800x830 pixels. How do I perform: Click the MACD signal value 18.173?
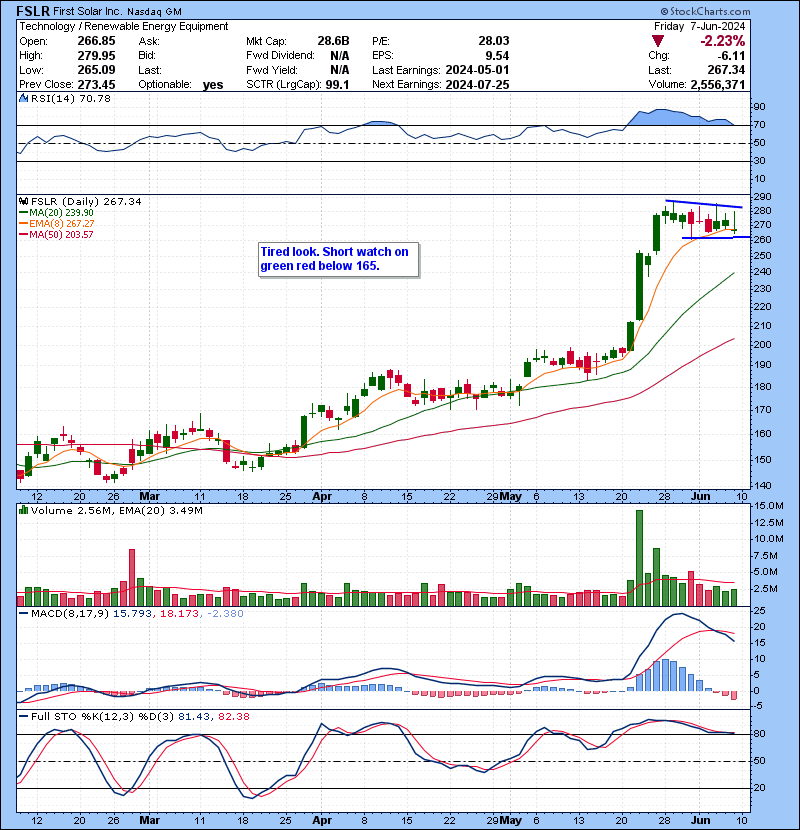179,614
